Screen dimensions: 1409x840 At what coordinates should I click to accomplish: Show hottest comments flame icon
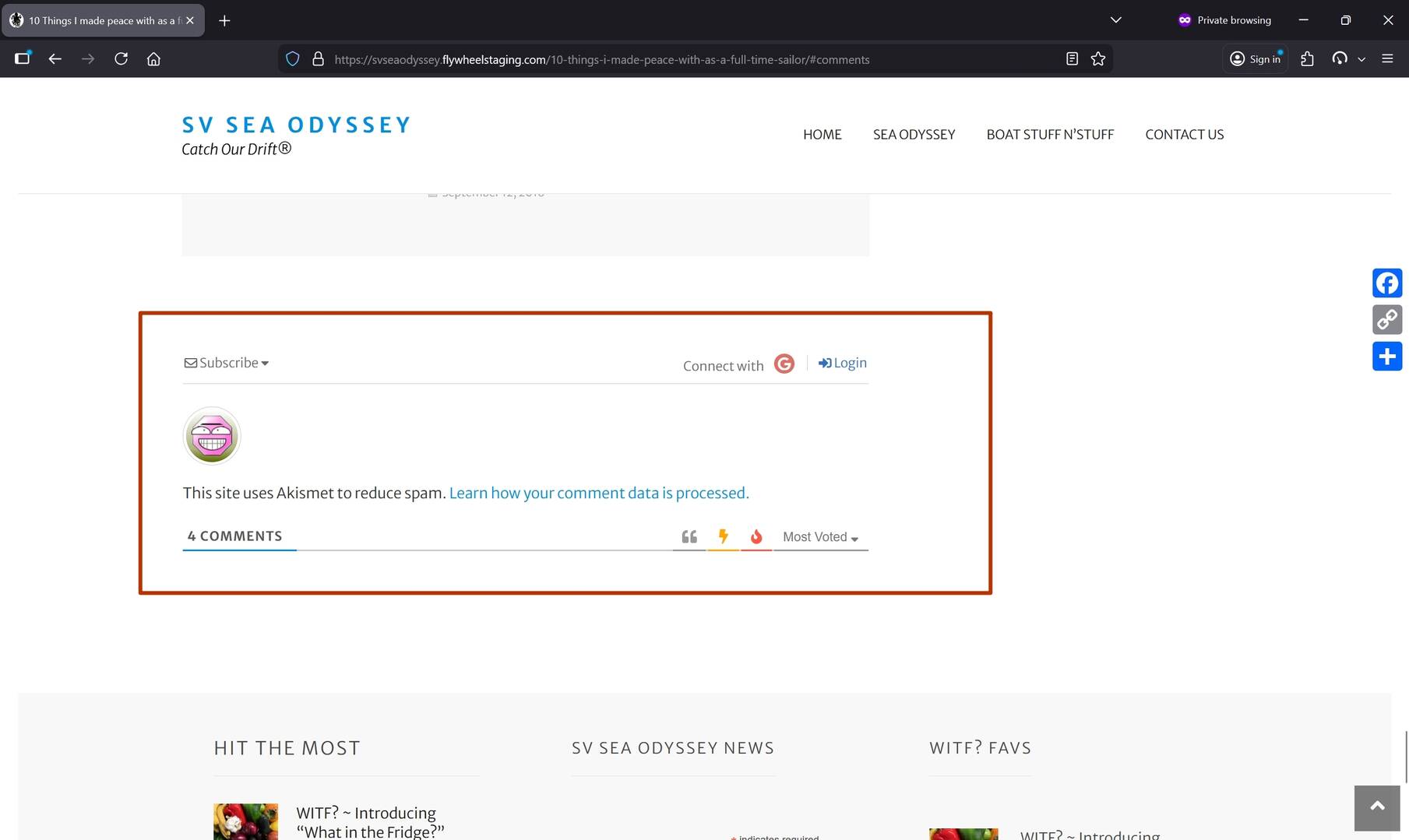[756, 536]
